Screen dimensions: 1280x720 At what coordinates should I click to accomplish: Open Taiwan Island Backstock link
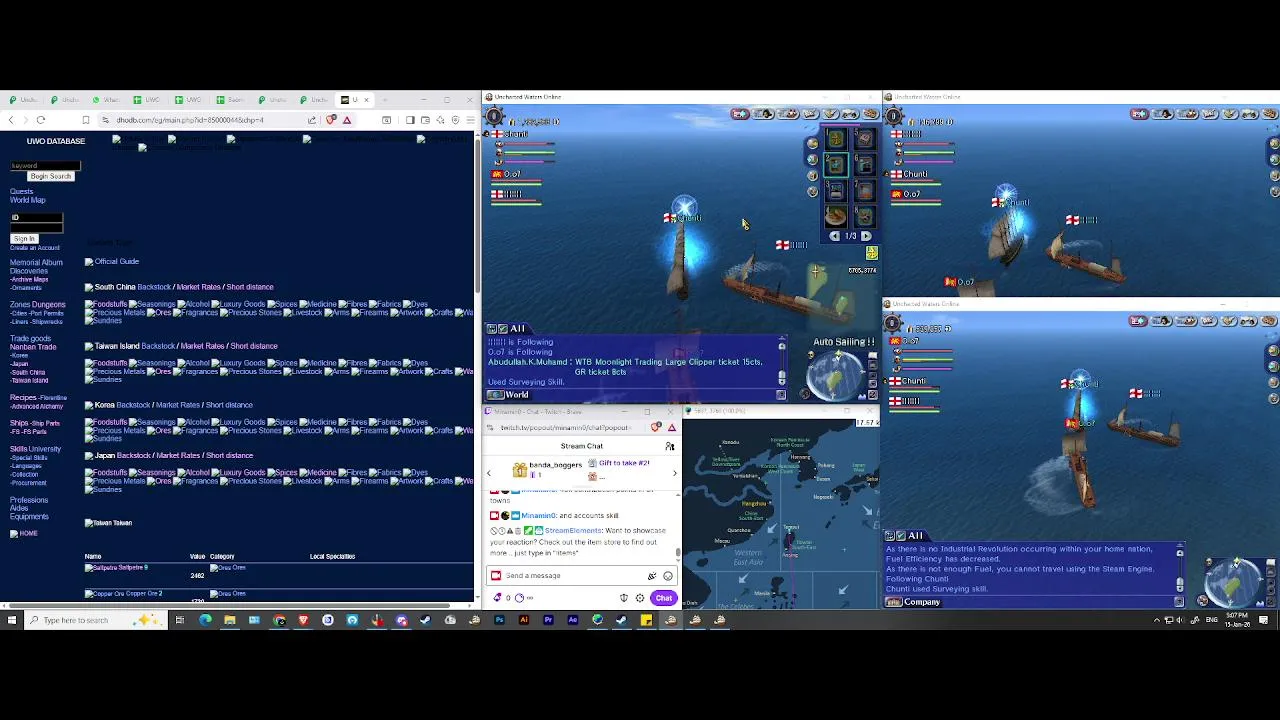[x=158, y=346]
